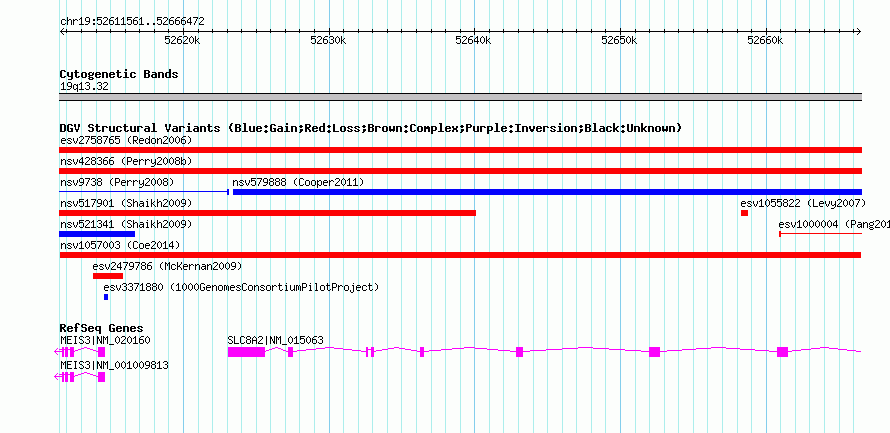Viewport: 890px width, 433px height.
Task: Select the MEIS3|NM_001009813 gene label
Action: pyautogui.click(x=114, y=365)
